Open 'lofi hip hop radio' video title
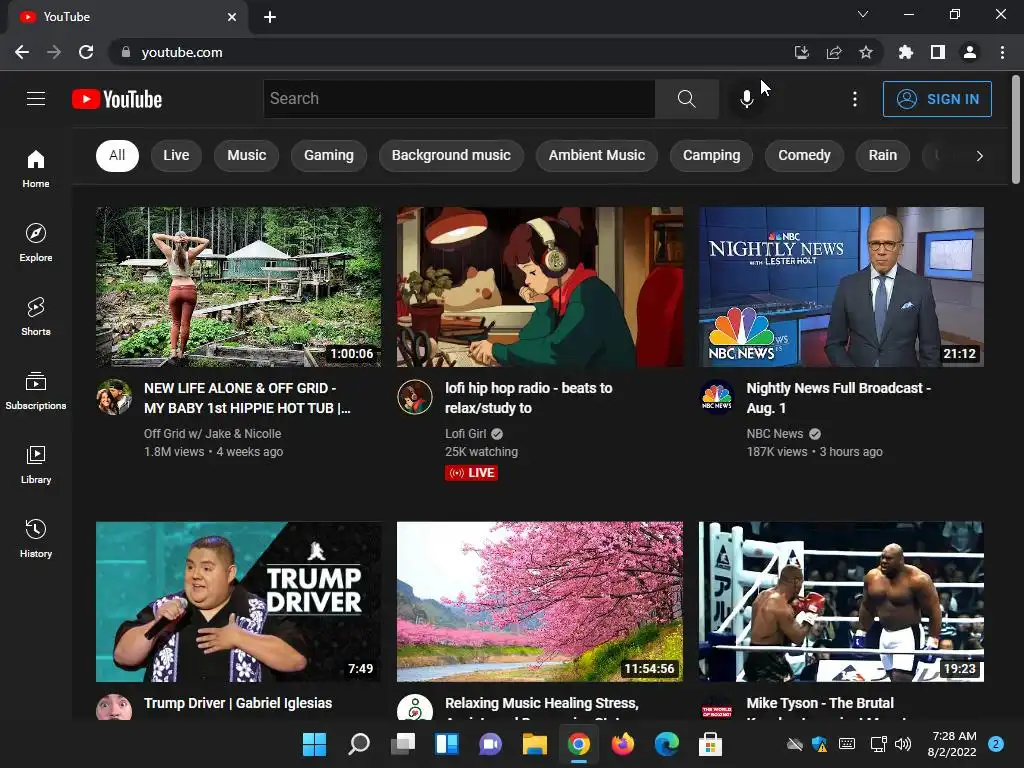This screenshot has width=1024, height=768. [528, 398]
